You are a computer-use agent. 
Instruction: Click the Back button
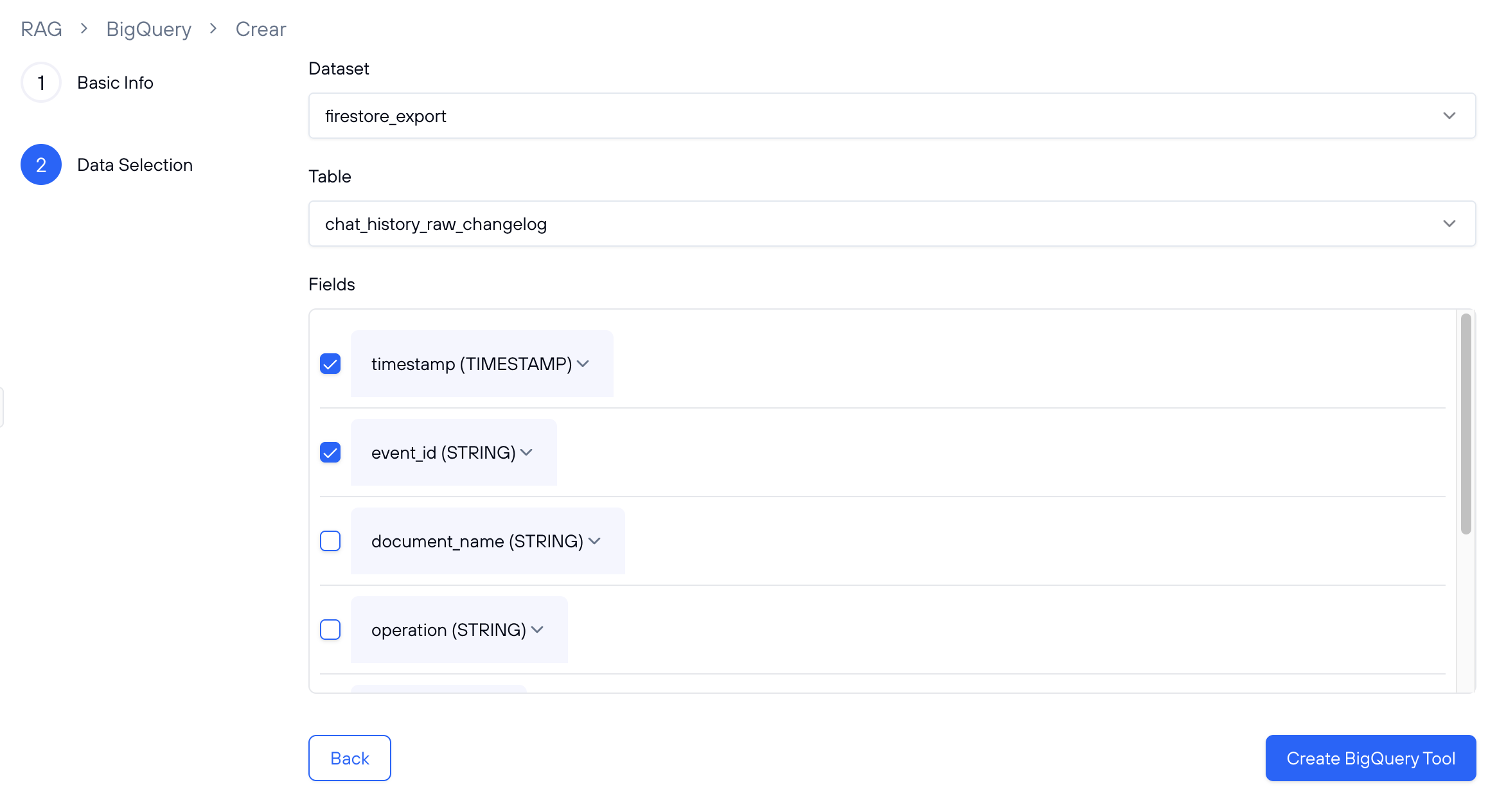[x=349, y=758]
